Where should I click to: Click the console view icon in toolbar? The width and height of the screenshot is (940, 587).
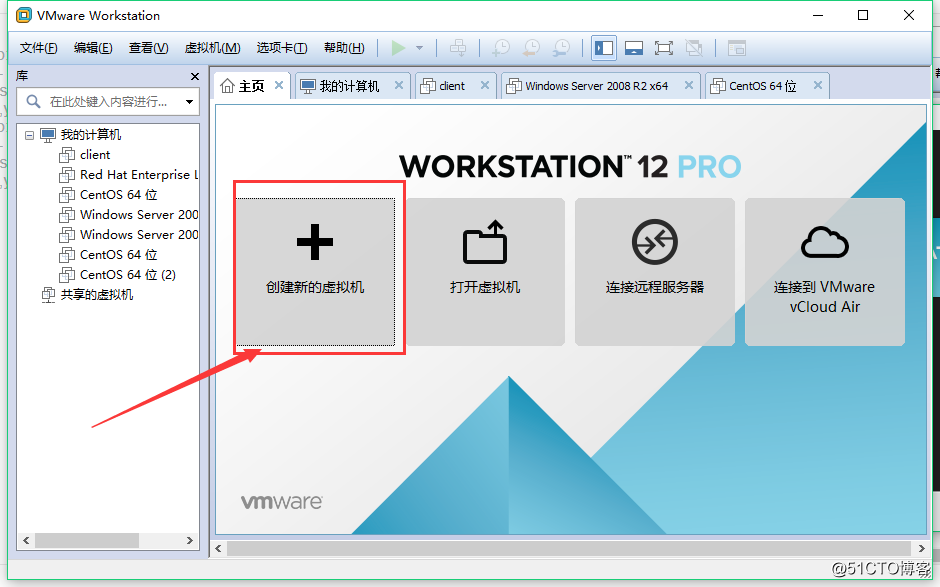point(737,48)
